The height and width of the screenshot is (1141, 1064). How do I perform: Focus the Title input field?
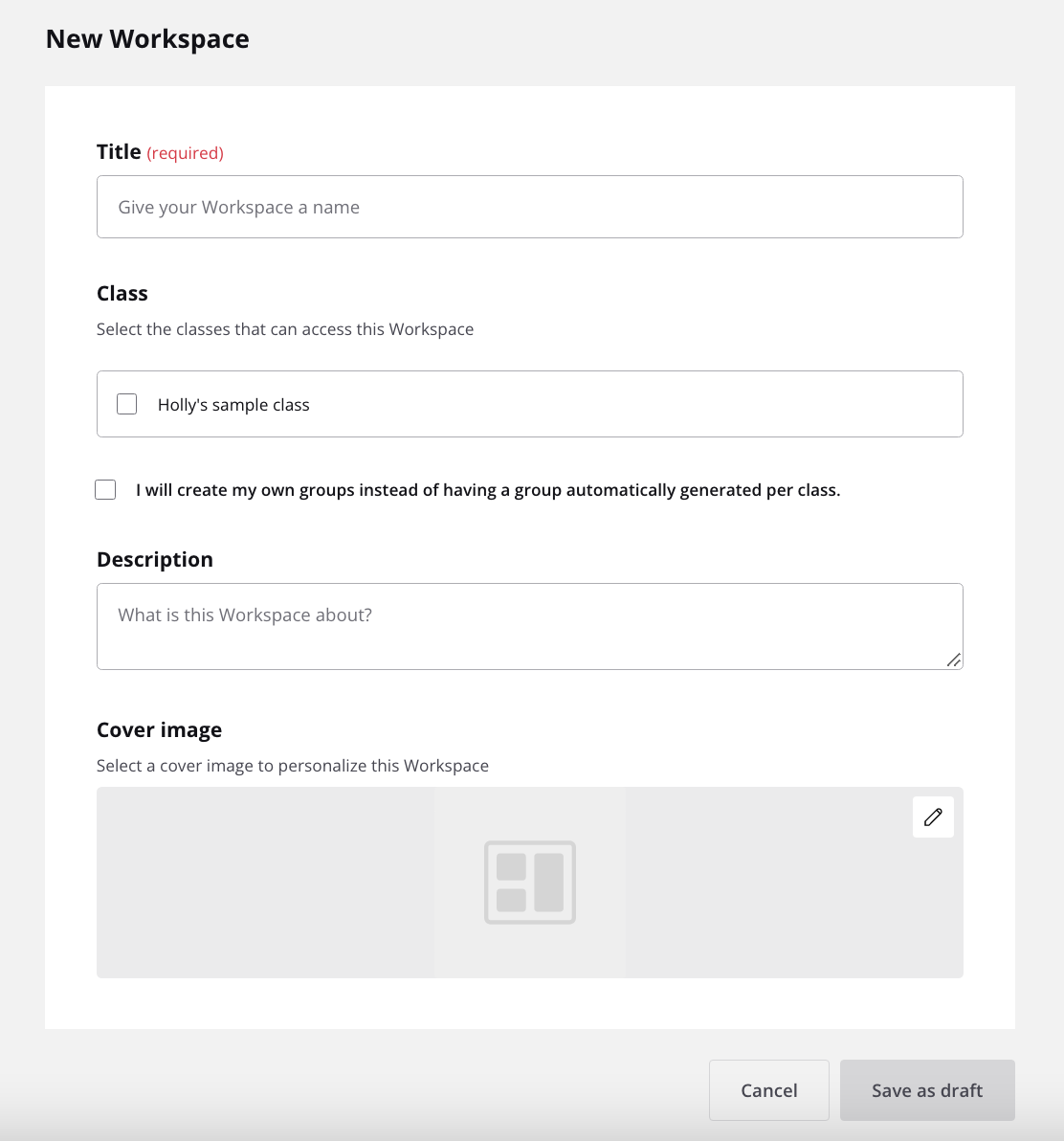529,207
